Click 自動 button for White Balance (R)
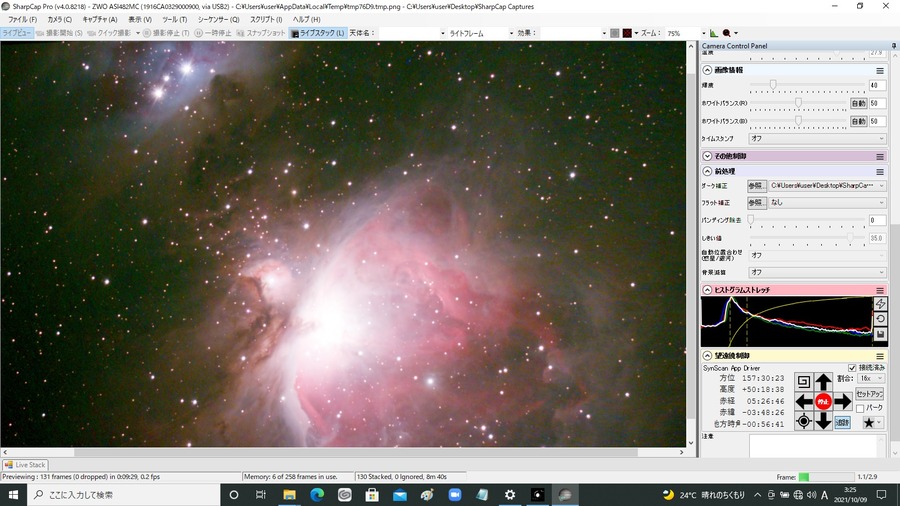 [x=858, y=103]
